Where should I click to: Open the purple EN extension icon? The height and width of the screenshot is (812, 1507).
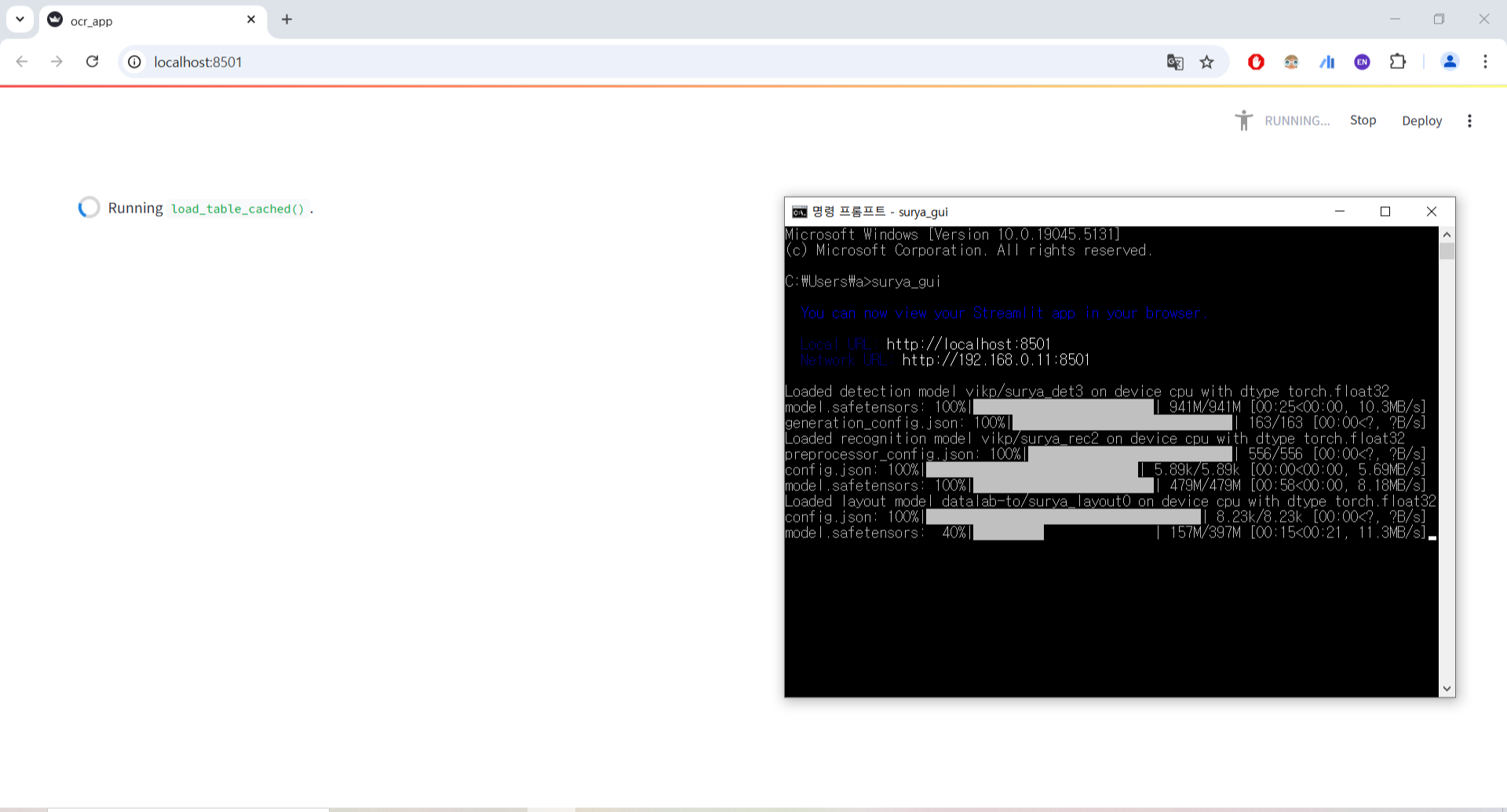pyautogui.click(x=1363, y=62)
